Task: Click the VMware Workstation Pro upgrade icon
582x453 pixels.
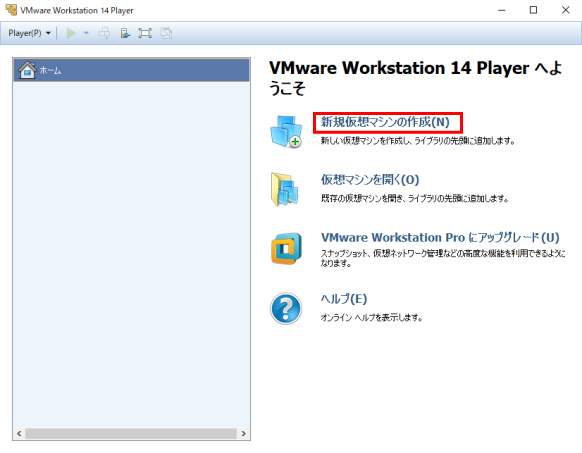Action: [286, 248]
